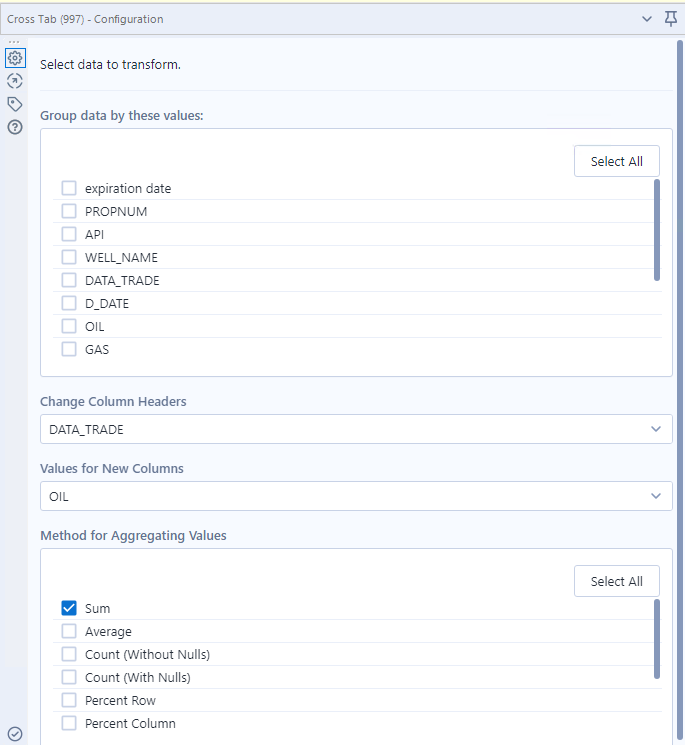Open the Change Column Headers dropdown
The height and width of the screenshot is (745, 685).
click(356, 429)
